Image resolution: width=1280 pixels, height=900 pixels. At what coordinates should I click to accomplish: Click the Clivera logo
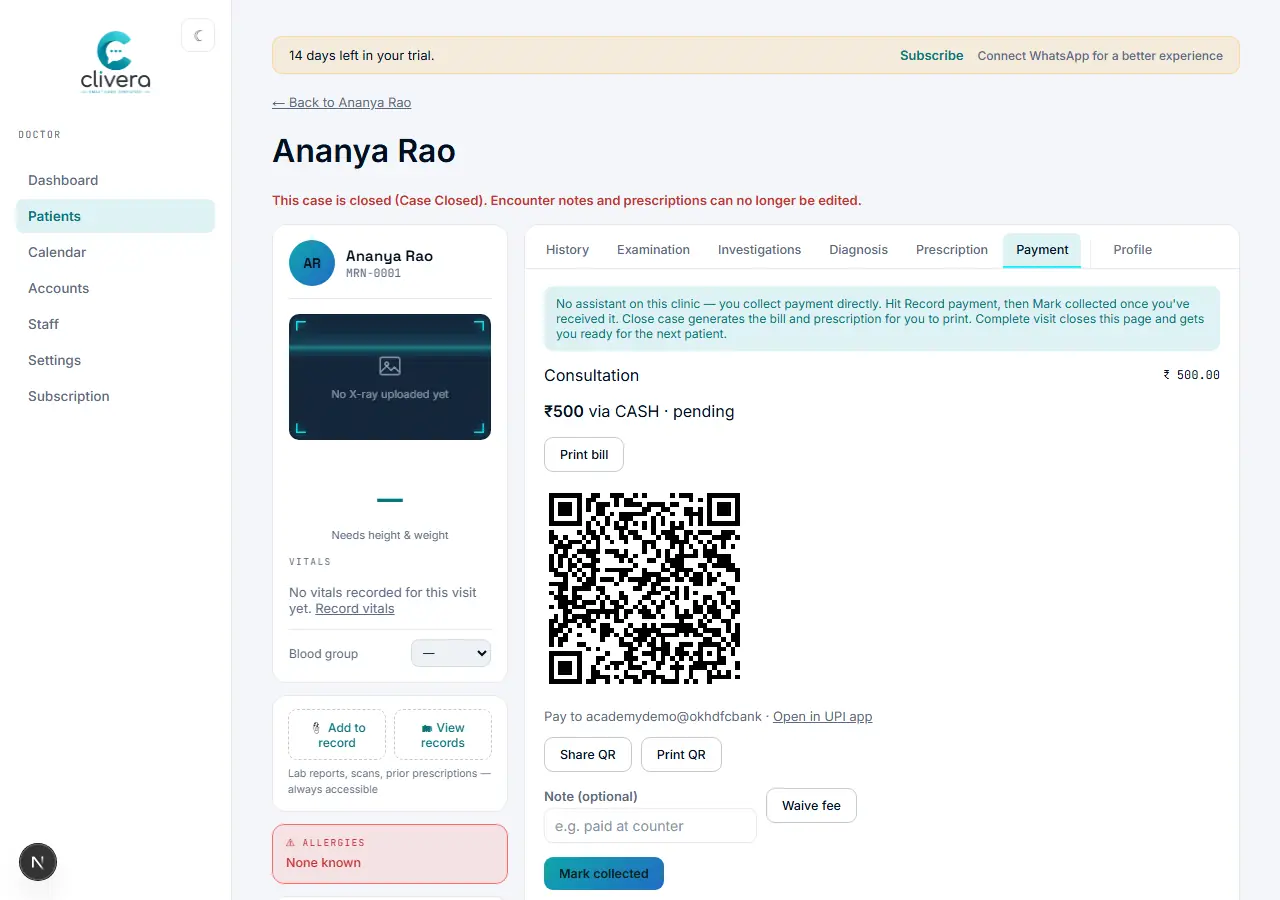coord(116,62)
